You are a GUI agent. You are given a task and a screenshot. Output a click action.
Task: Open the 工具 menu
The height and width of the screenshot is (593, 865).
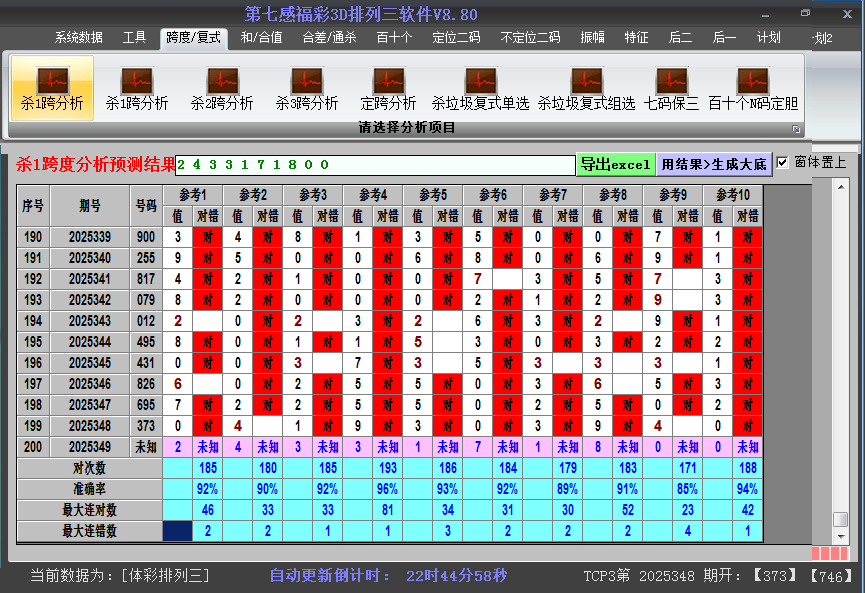tap(134, 37)
